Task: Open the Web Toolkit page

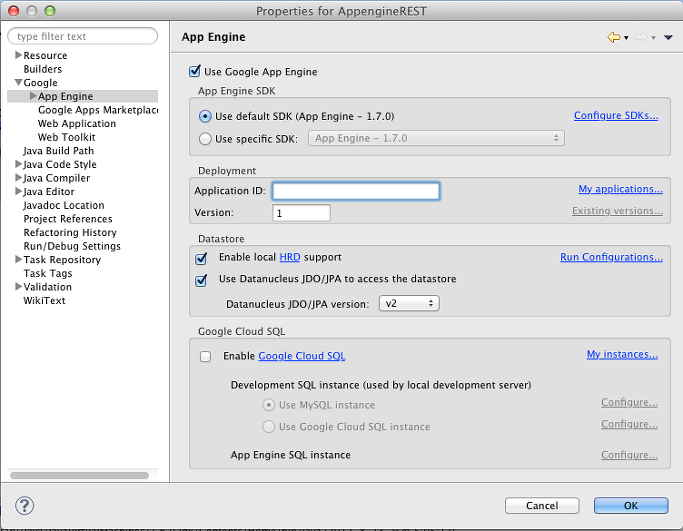Action: [x=66, y=137]
